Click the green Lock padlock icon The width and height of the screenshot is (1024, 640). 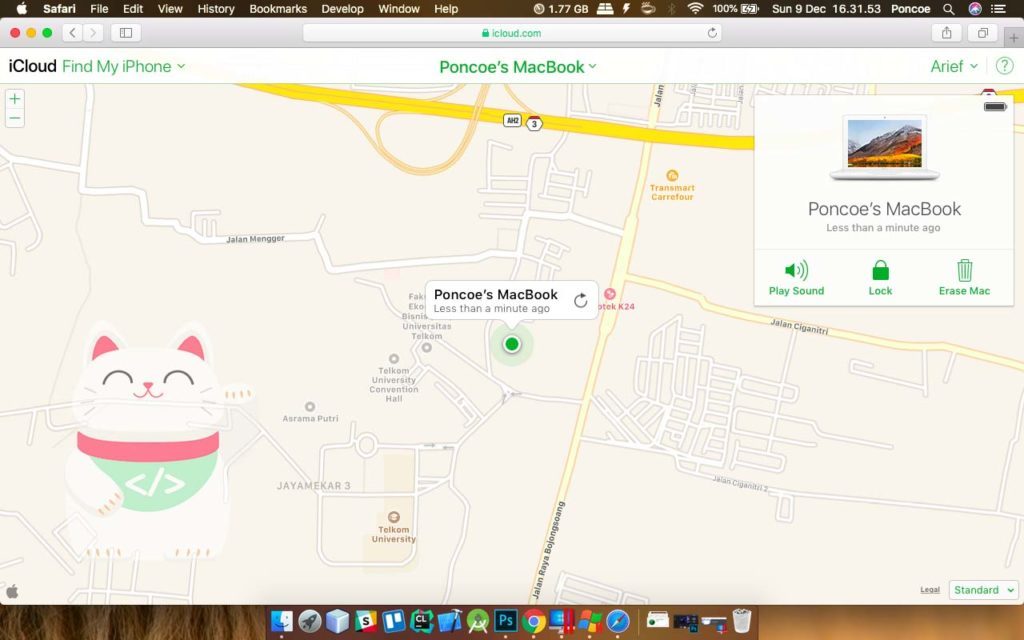880,270
